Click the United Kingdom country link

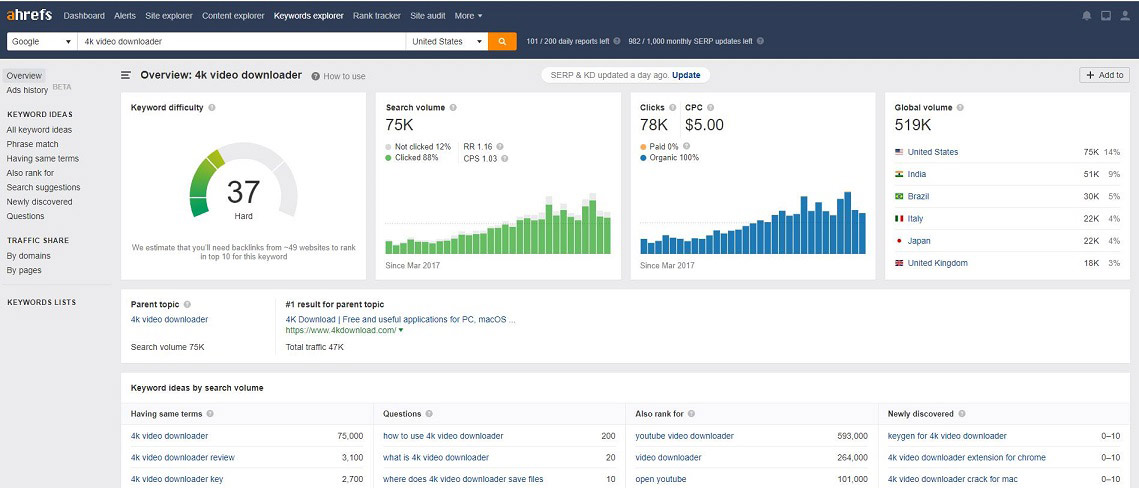coord(938,263)
